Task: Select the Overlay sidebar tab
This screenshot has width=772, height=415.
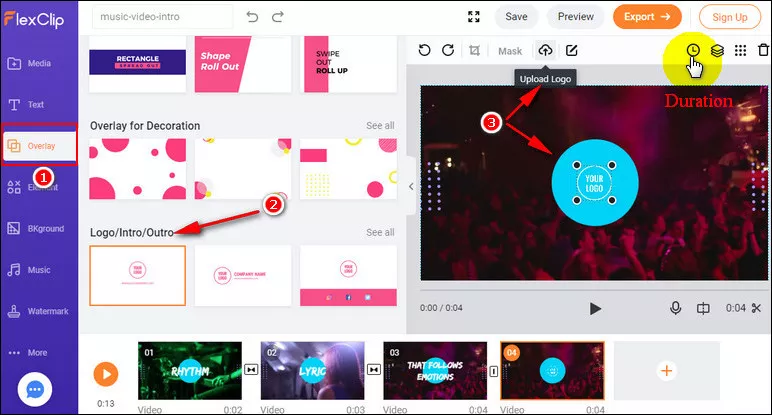Action: tap(39, 146)
